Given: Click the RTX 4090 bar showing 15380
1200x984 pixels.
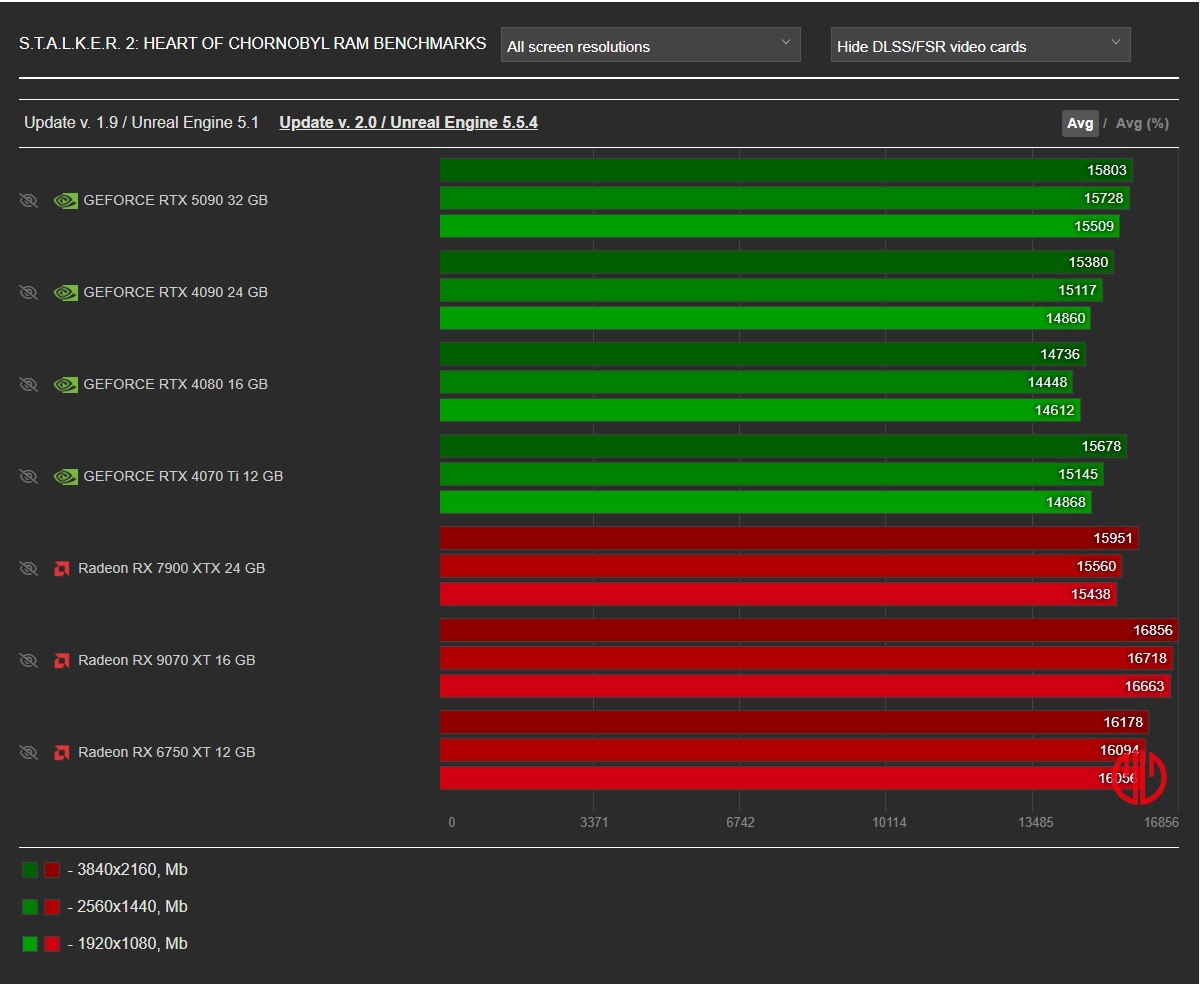Looking at the screenshot, I should (x=776, y=262).
